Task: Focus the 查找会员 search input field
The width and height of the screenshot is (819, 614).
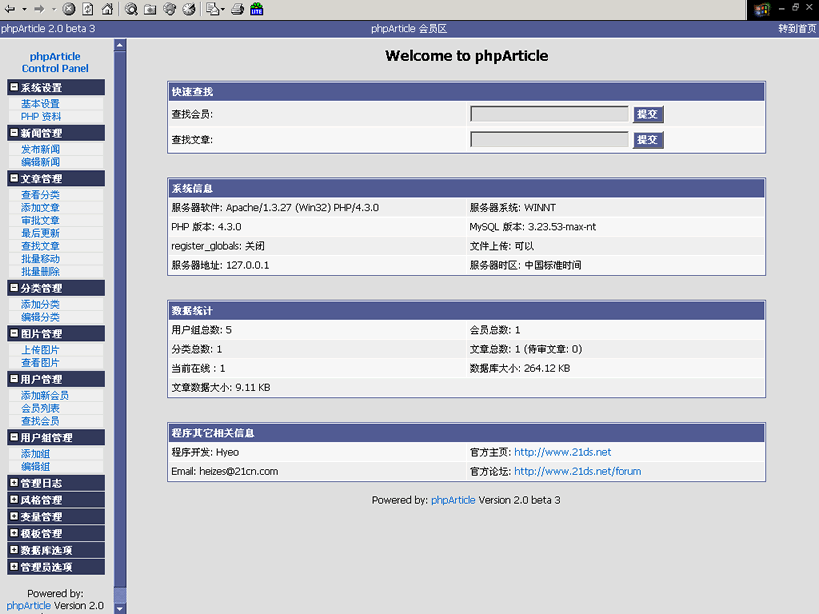Action: (x=549, y=114)
